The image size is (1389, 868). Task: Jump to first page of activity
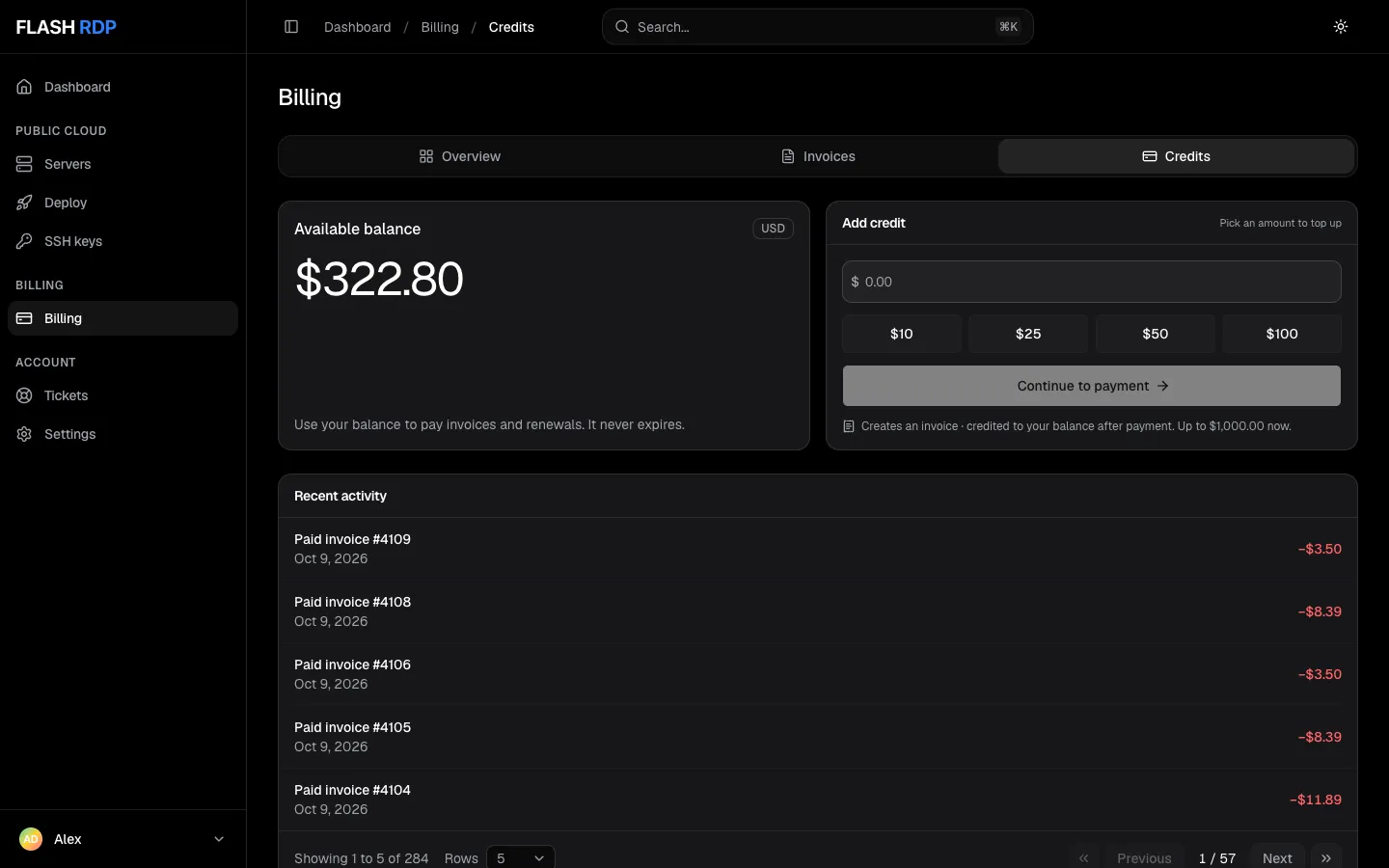[1083, 857]
